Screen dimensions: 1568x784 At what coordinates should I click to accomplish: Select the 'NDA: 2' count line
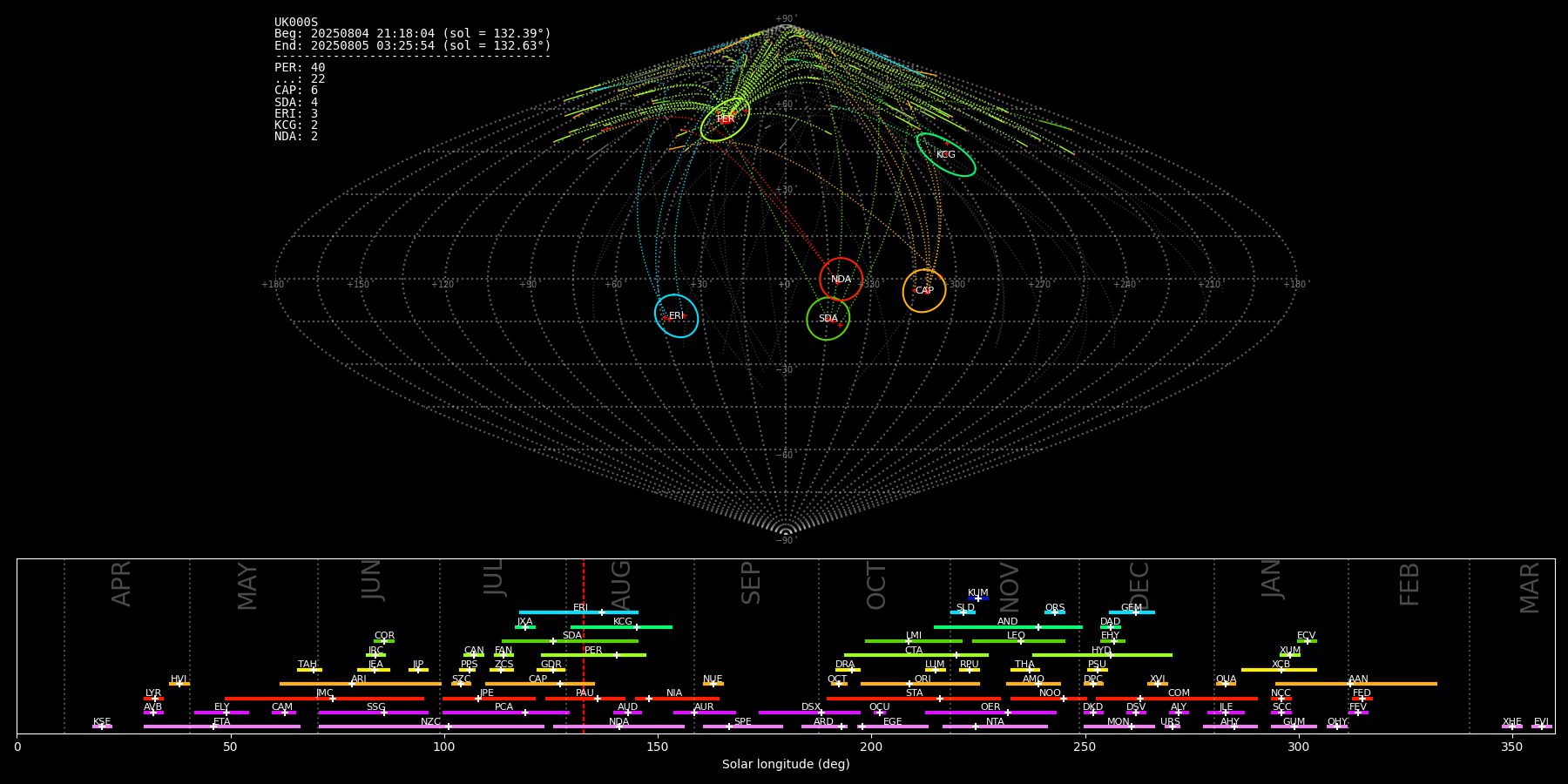pos(296,136)
